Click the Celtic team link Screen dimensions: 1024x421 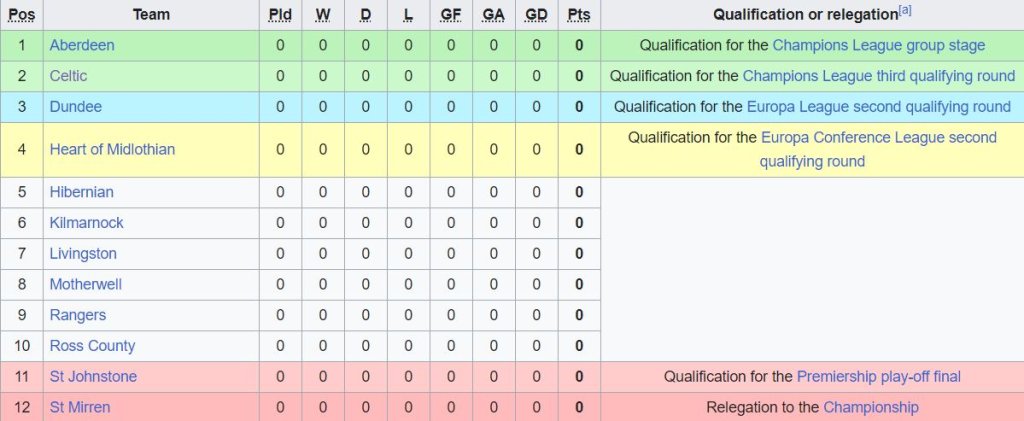pyautogui.click(x=68, y=76)
